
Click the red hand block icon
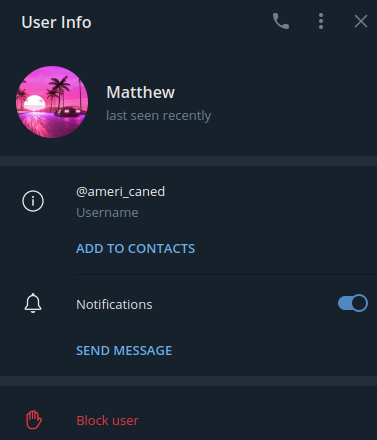click(x=34, y=420)
